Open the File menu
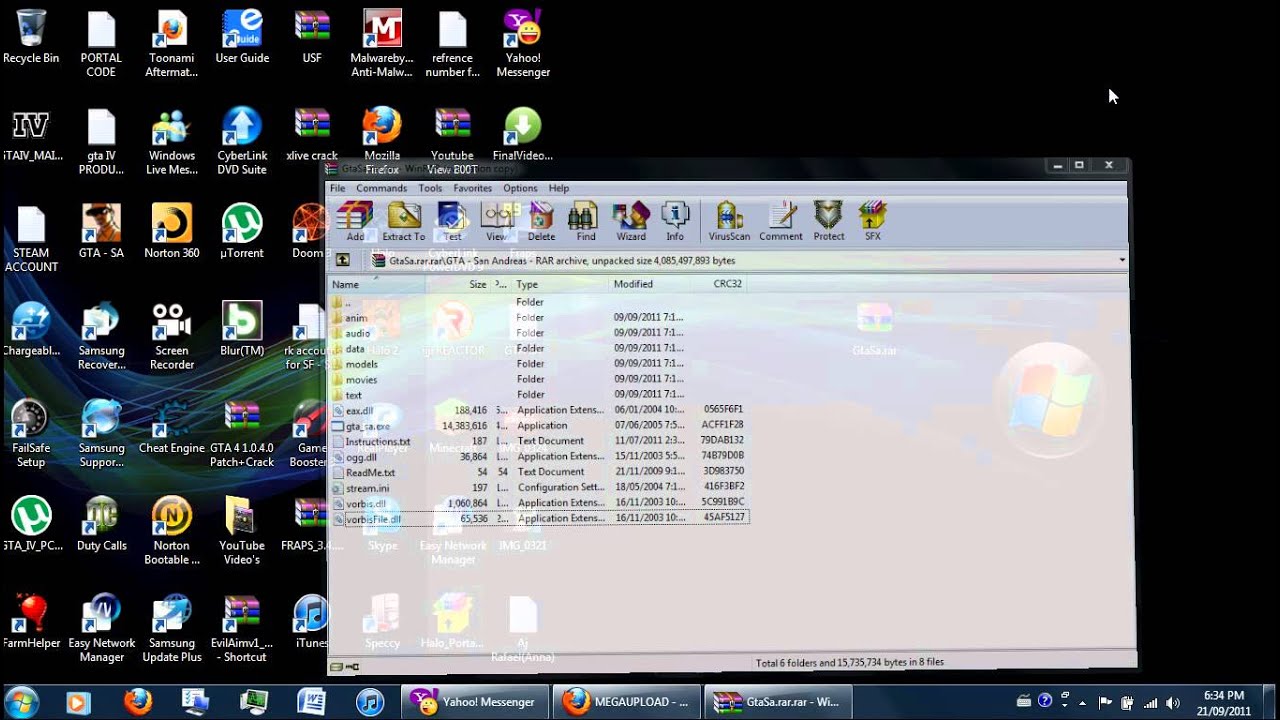 (x=338, y=188)
